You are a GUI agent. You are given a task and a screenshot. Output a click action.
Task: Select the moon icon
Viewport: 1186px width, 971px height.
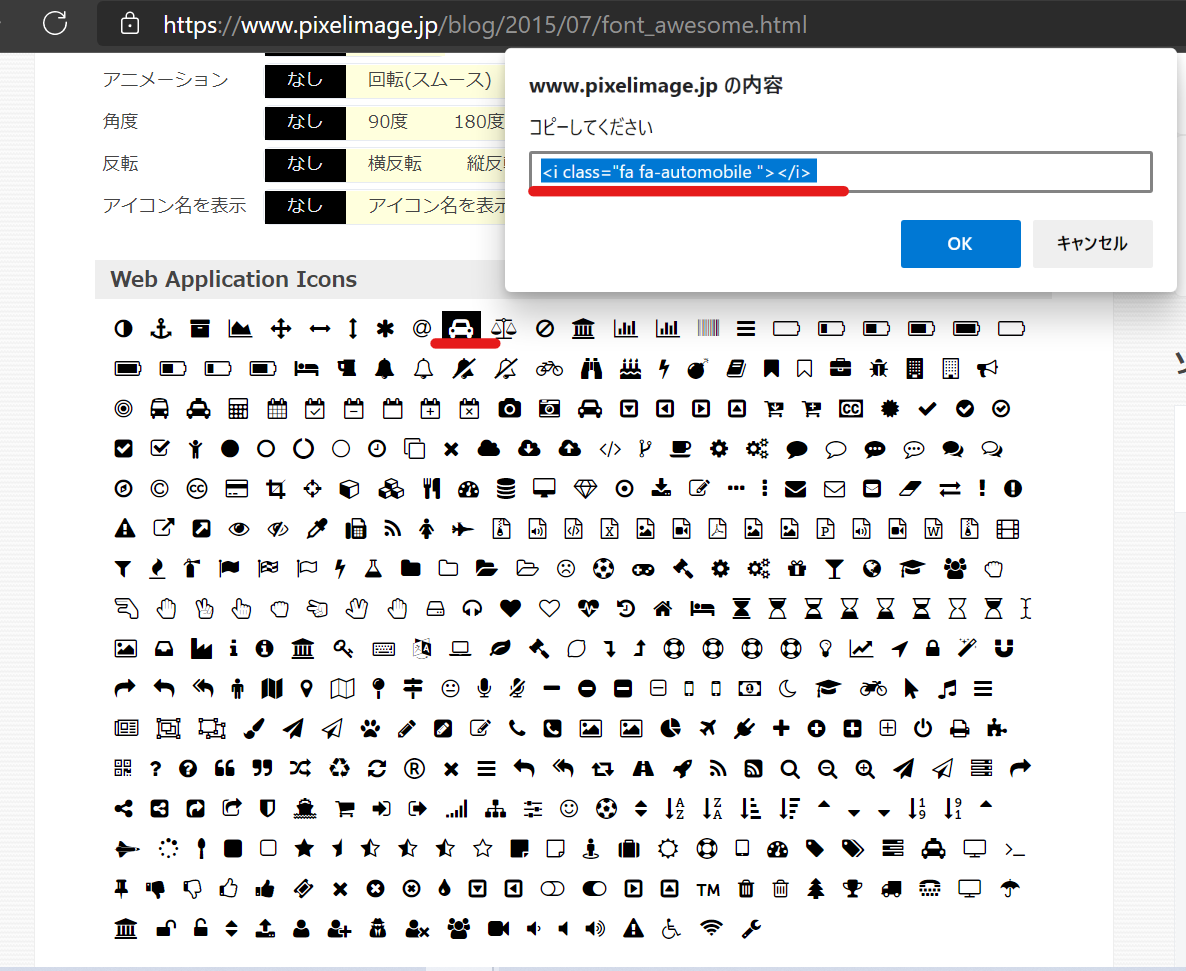coord(787,688)
